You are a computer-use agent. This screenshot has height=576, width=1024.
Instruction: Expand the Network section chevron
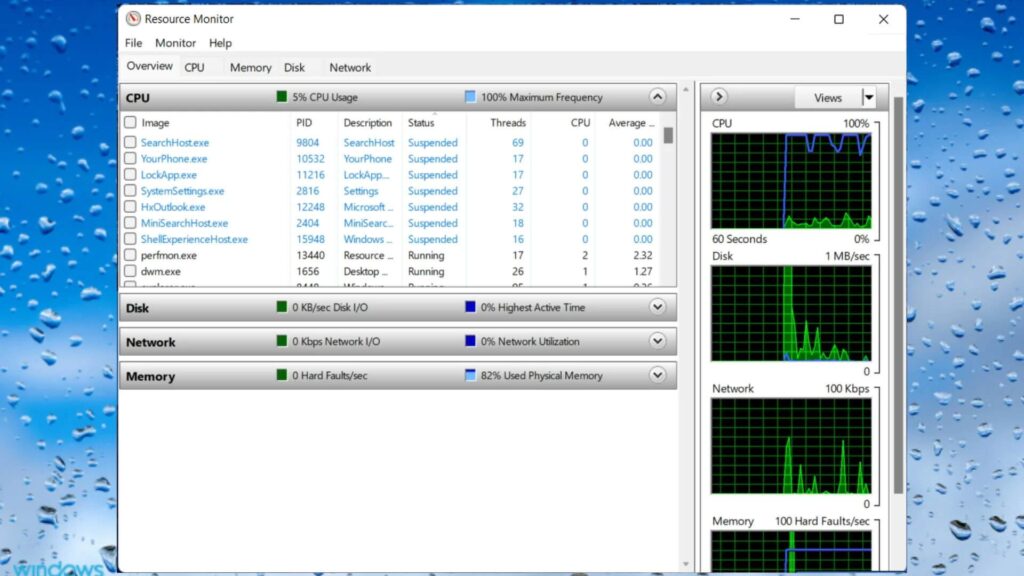click(x=658, y=341)
